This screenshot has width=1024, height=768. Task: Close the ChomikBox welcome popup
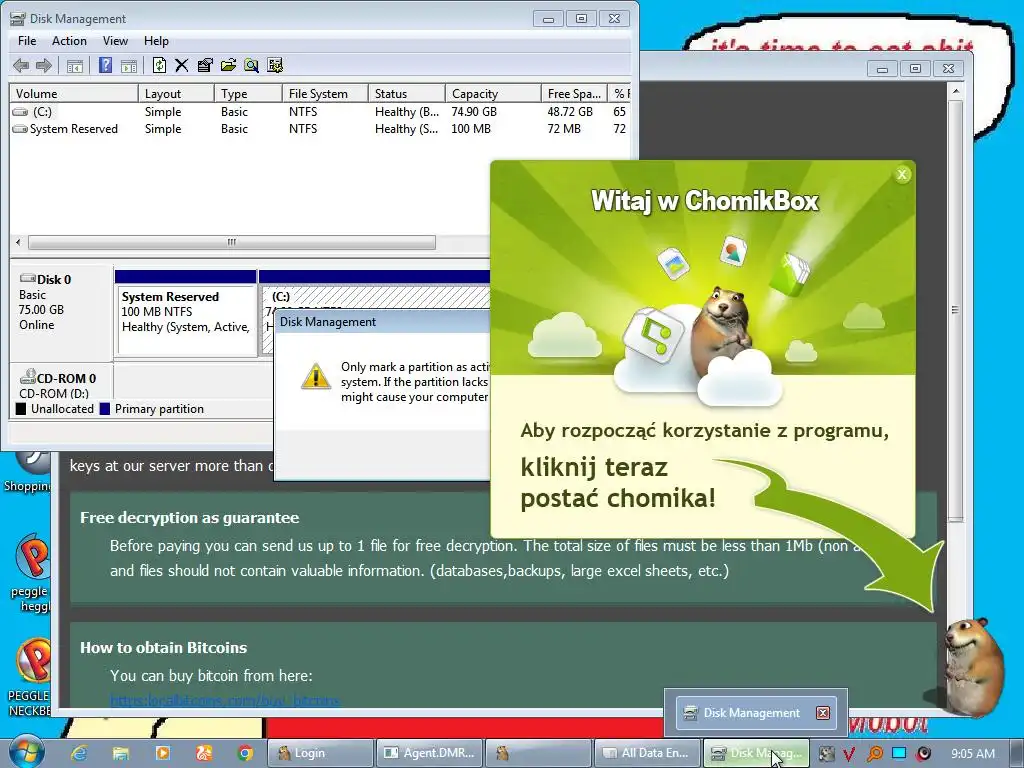(x=902, y=174)
